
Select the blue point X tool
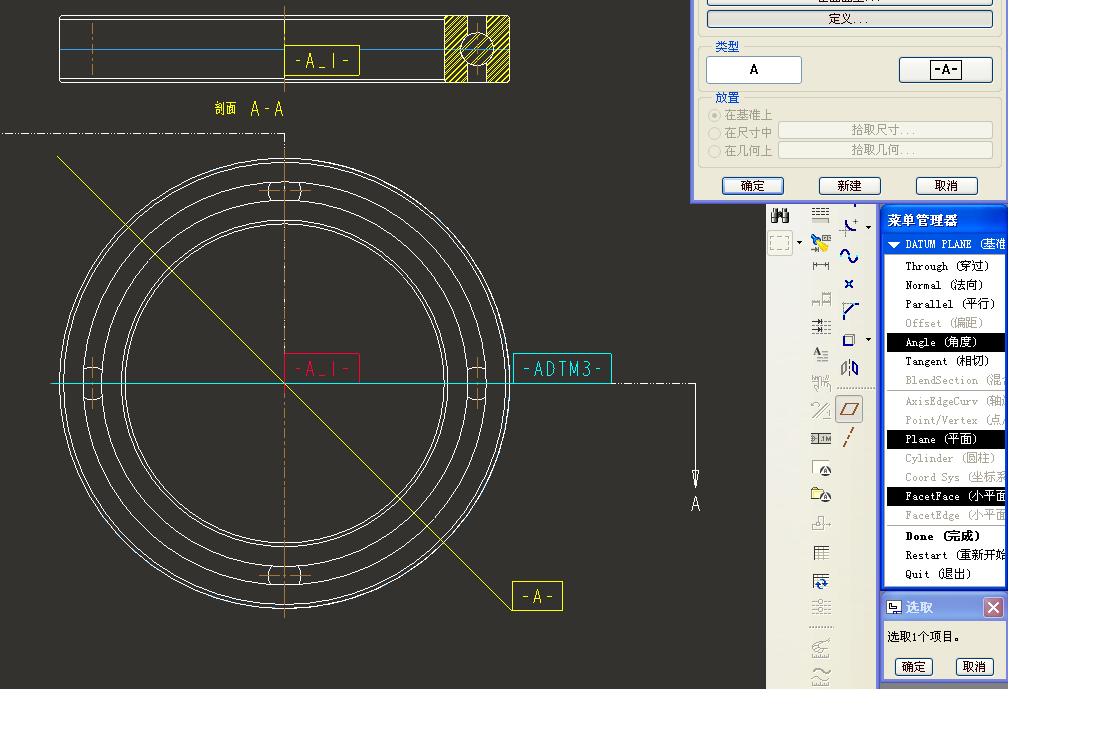(849, 283)
